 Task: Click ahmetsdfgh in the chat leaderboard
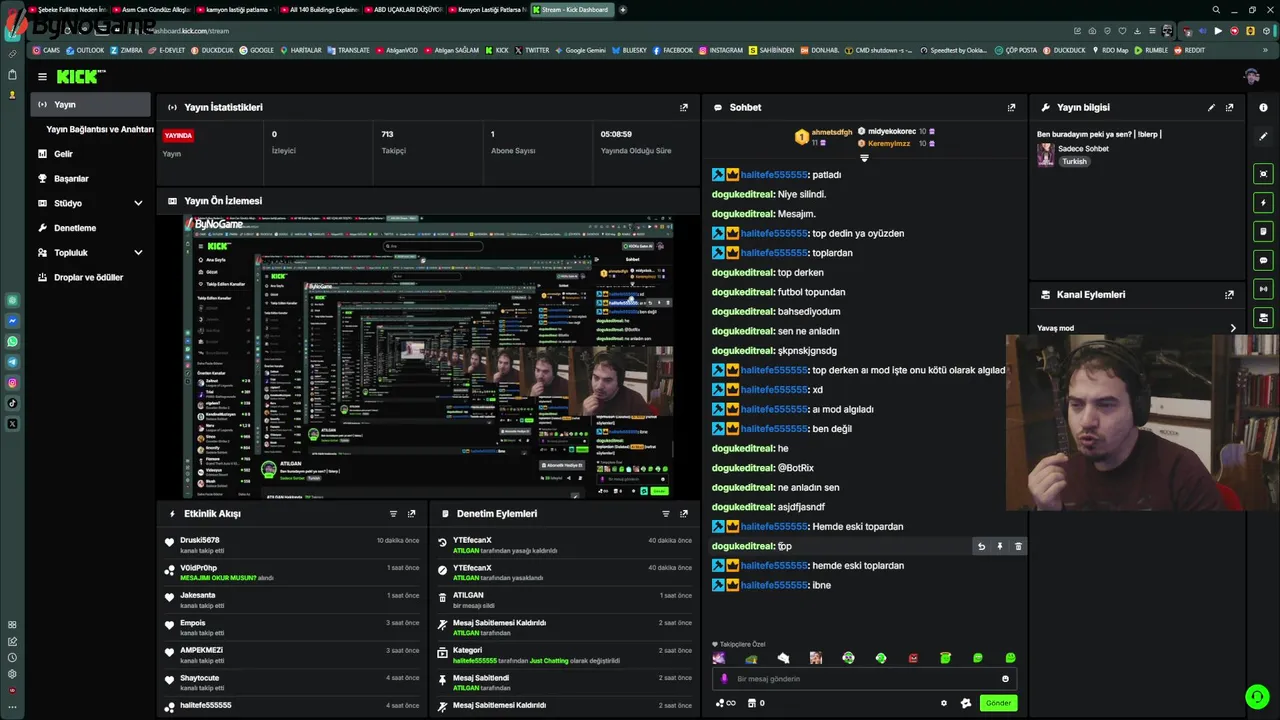(x=832, y=132)
